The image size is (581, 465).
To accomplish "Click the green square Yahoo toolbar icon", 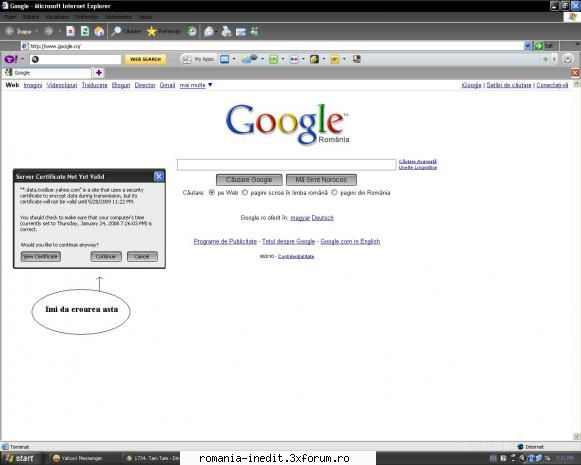I will [273, 59].
